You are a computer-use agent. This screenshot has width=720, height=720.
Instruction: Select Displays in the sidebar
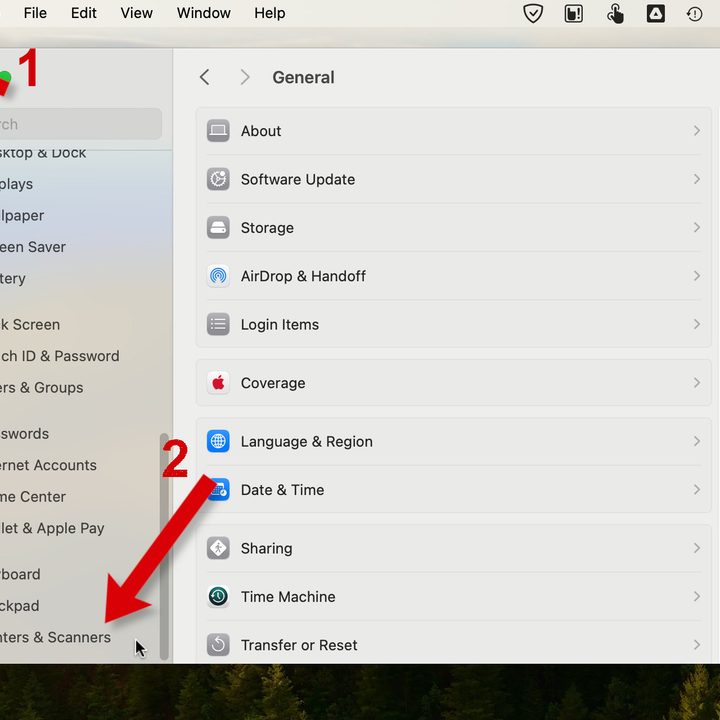(17, 184)
